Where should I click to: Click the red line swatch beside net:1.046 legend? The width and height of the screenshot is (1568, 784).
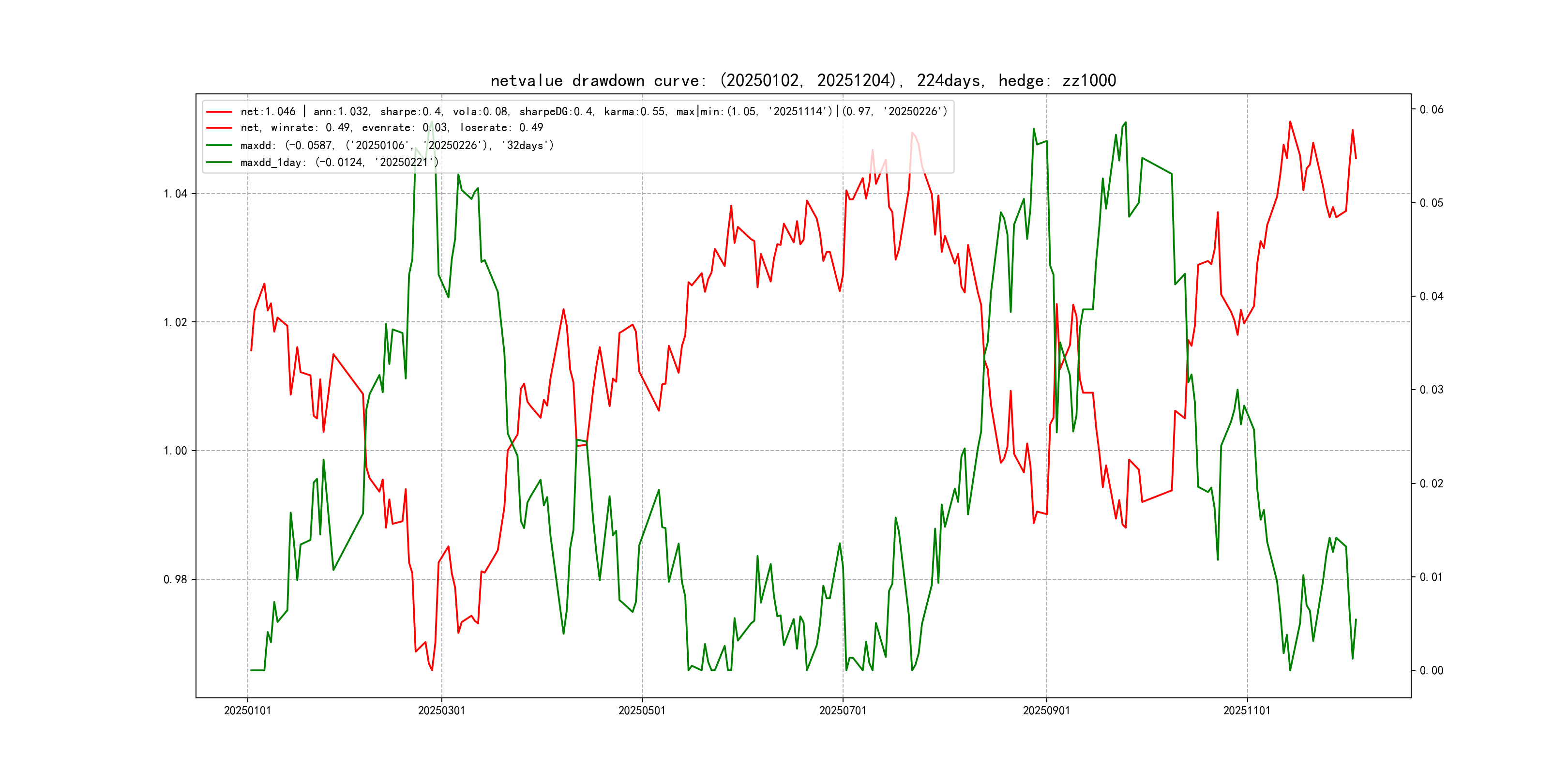pos(219,112)
